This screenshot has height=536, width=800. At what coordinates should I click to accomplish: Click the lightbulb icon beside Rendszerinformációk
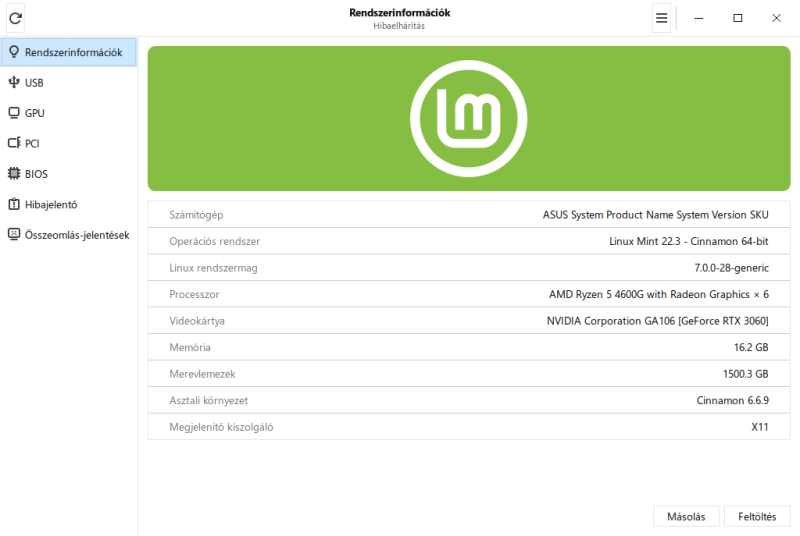tap(14, 52)
